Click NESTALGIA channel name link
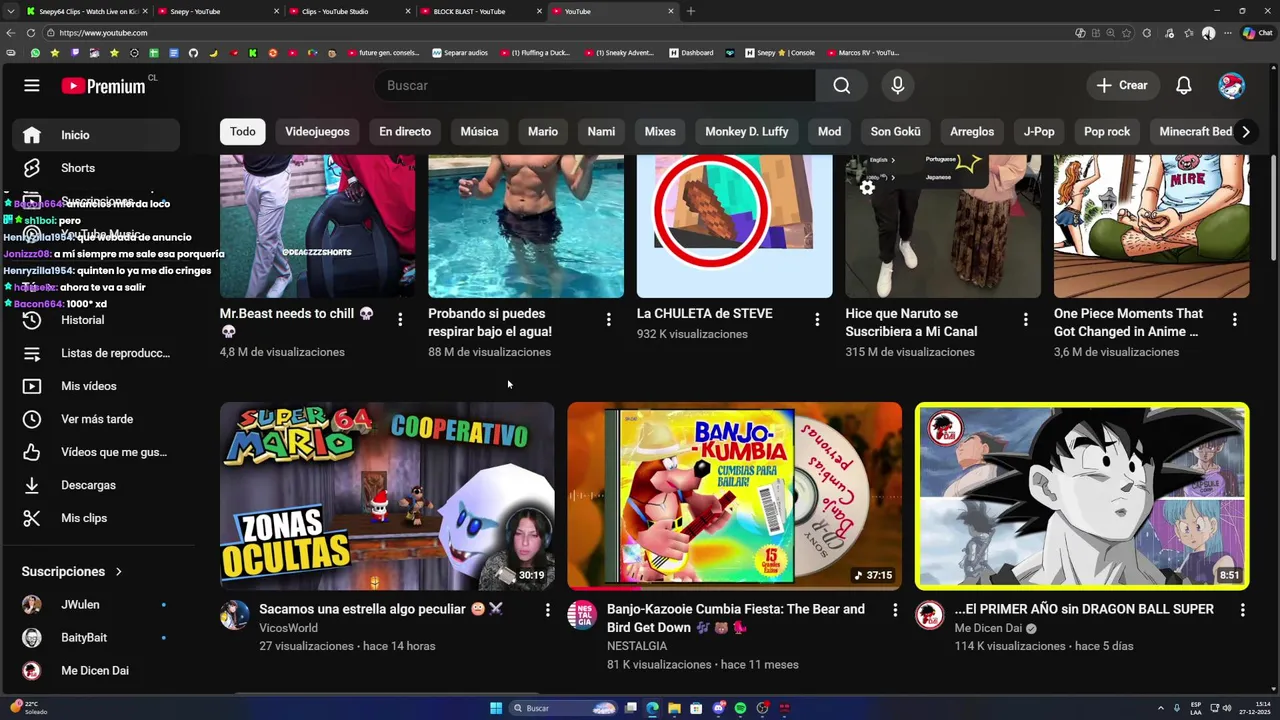Viewport: 1280px width, 720px height. coord(637,646)
